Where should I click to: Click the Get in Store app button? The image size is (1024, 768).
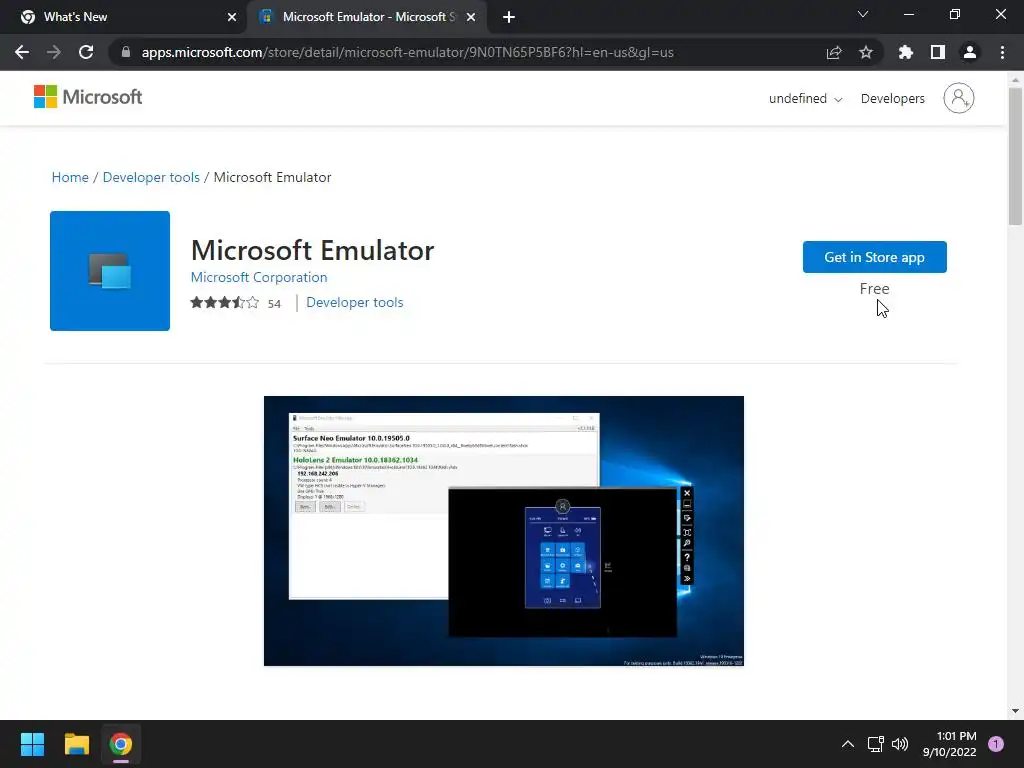pyautogui.click(x=874, y=257)
